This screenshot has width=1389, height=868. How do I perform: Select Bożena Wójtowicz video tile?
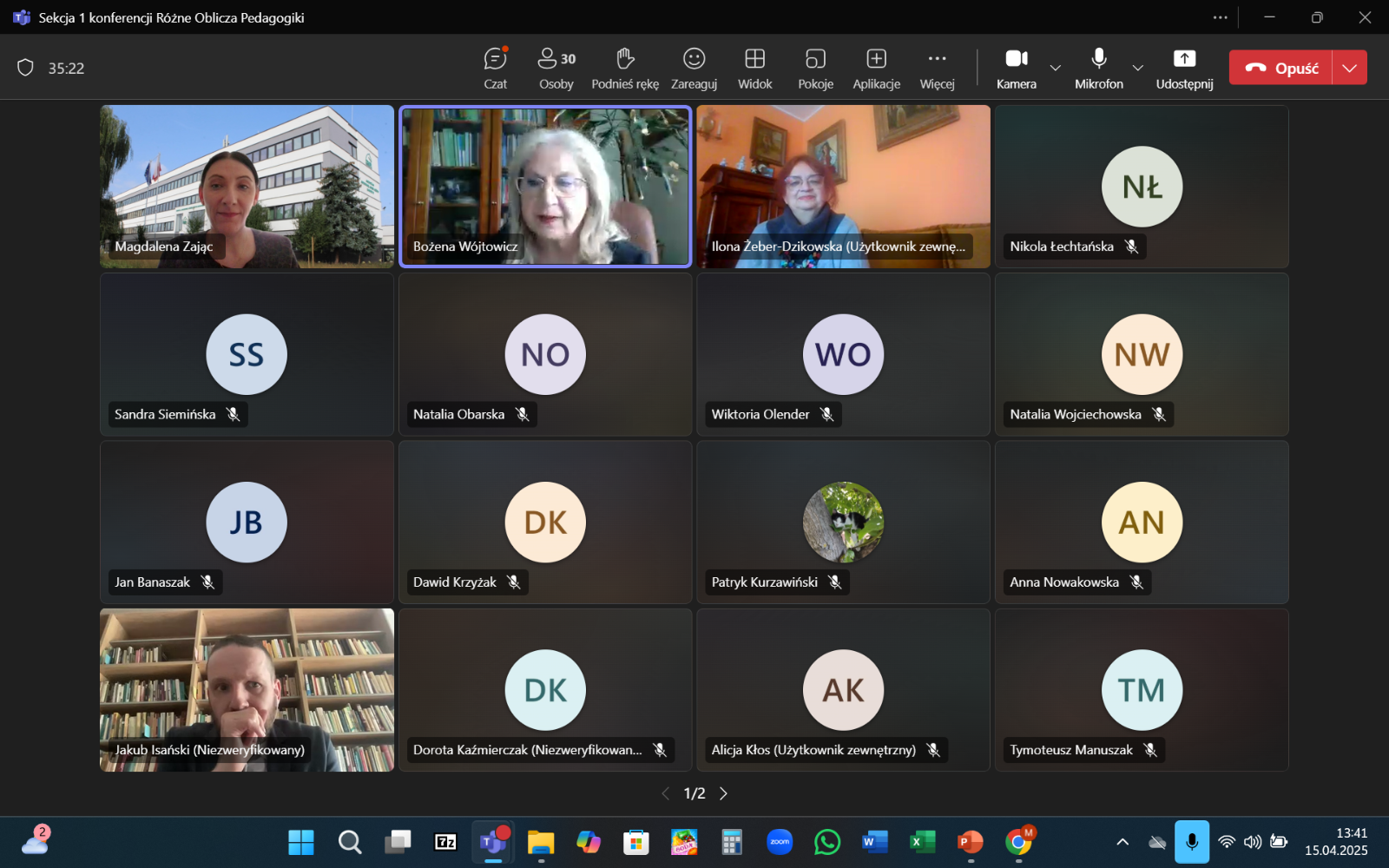click(x=545, y=186)
